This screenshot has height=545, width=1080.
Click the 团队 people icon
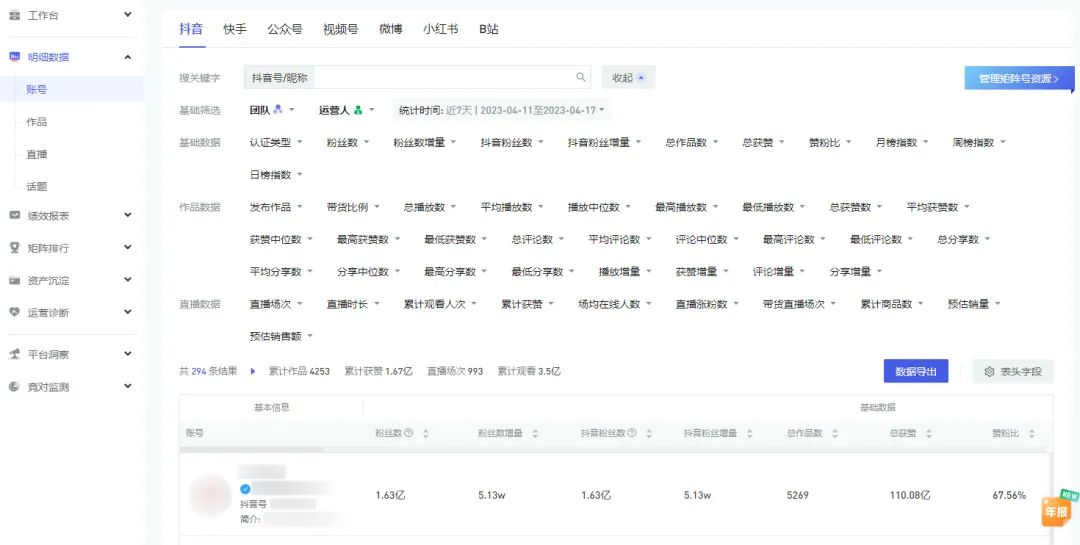(278, 110)
